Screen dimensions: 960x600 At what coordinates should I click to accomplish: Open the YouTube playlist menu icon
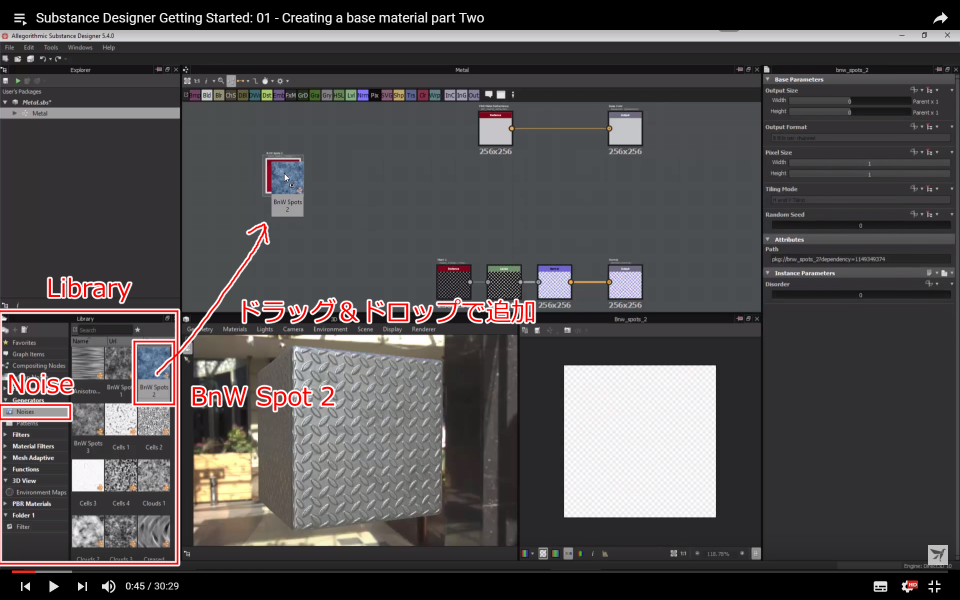click(x=20, y=18)
